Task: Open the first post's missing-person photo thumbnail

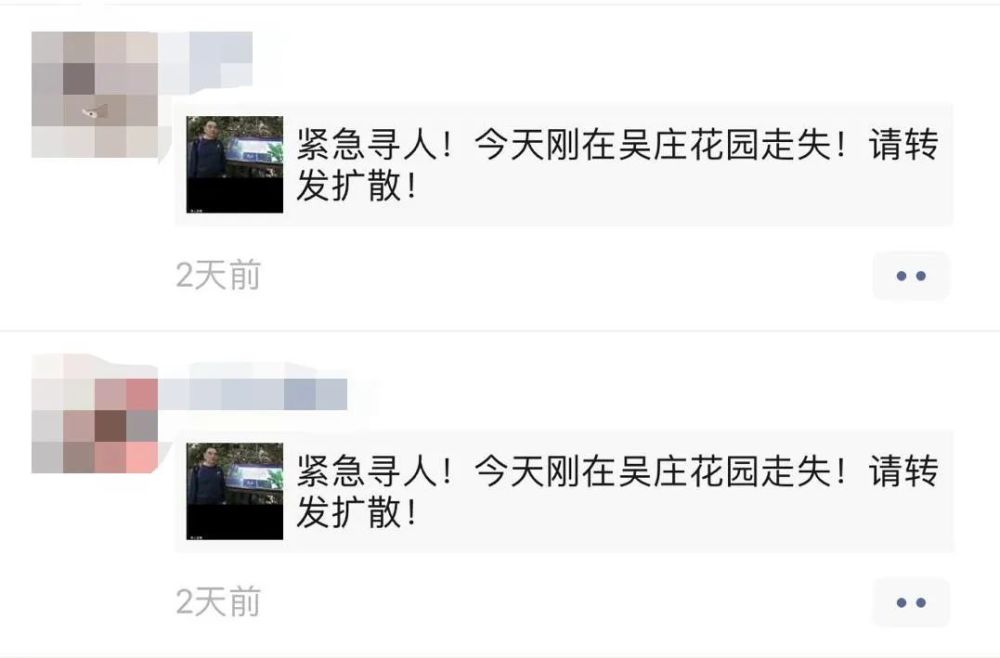Action: [x=235, y=164]
